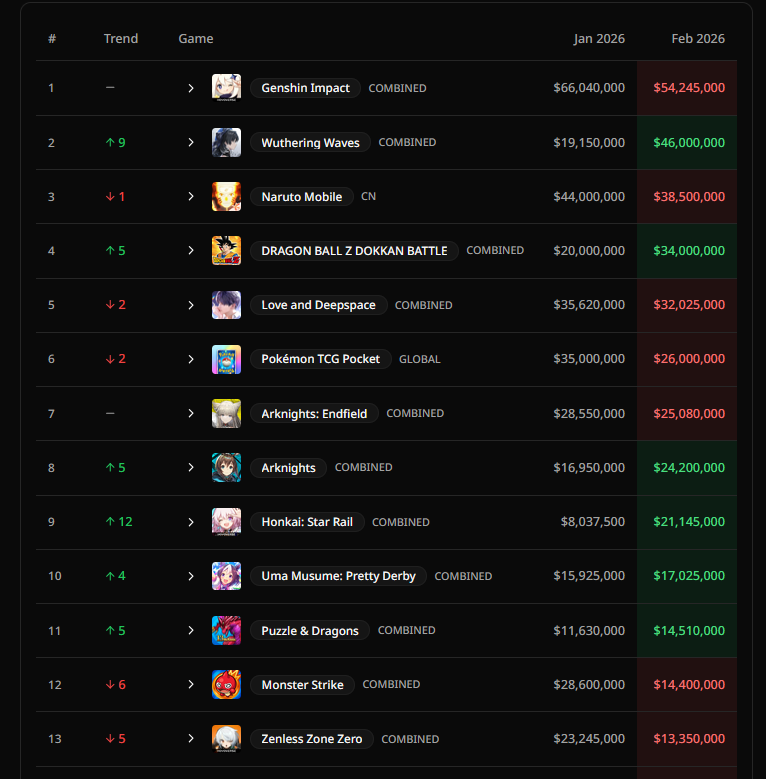Select the $46,000,000 Feb revenue cell
Screen dimensions: 766x779
tap(689, 143)
